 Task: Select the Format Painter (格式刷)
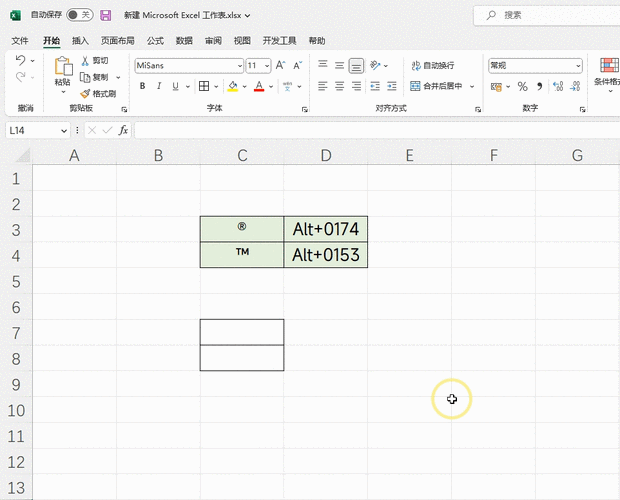tap(98, 94)
